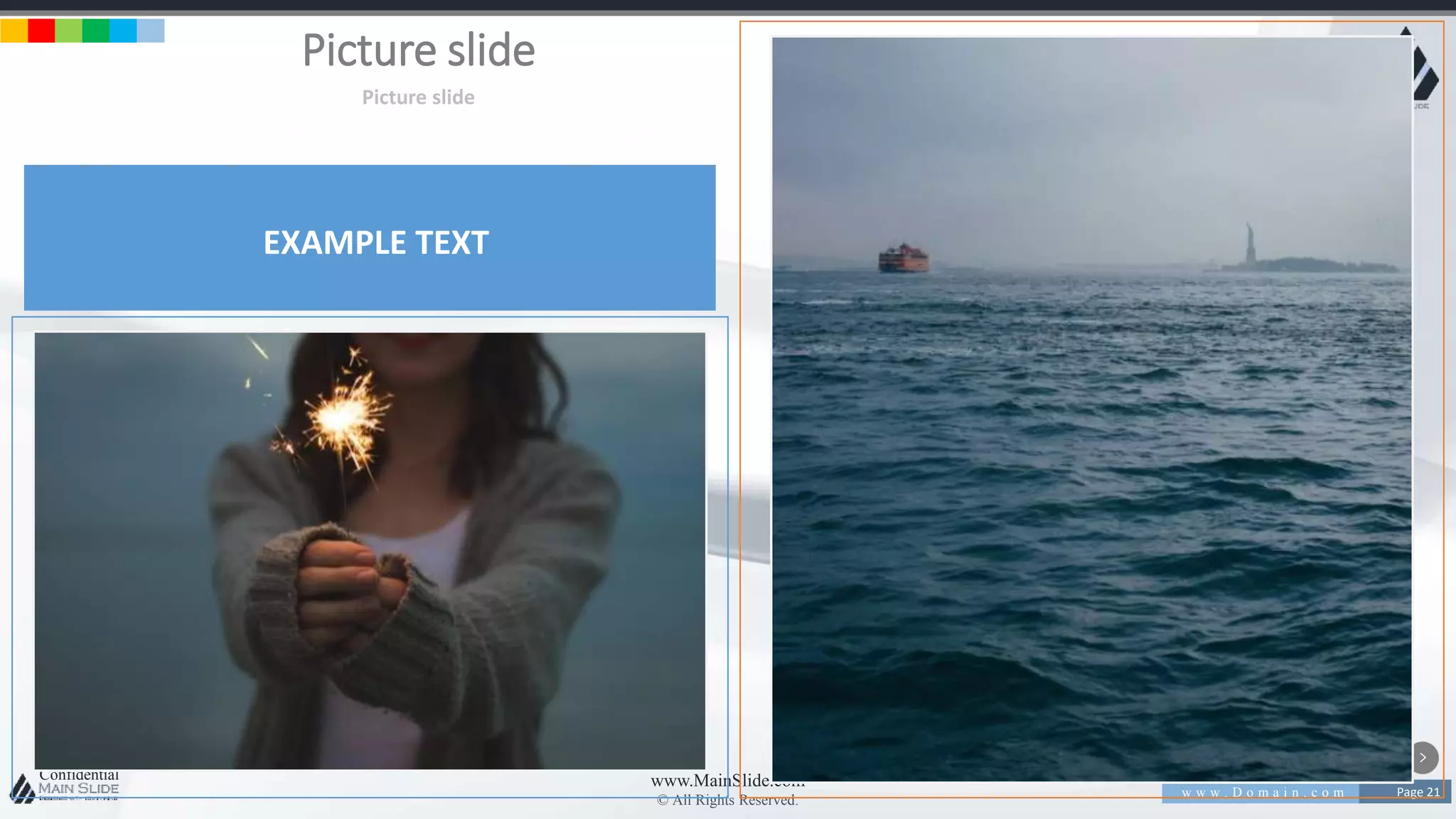Select the cyan blue color square
The height and width of the screenshot is (819, 1456).
tap(123, 31)
